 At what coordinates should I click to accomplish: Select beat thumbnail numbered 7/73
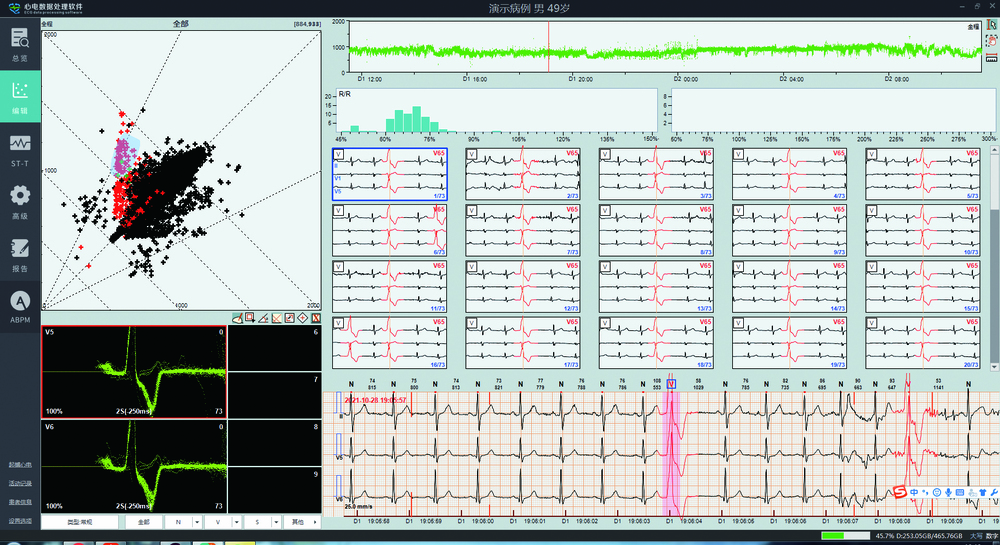(523, 230)
